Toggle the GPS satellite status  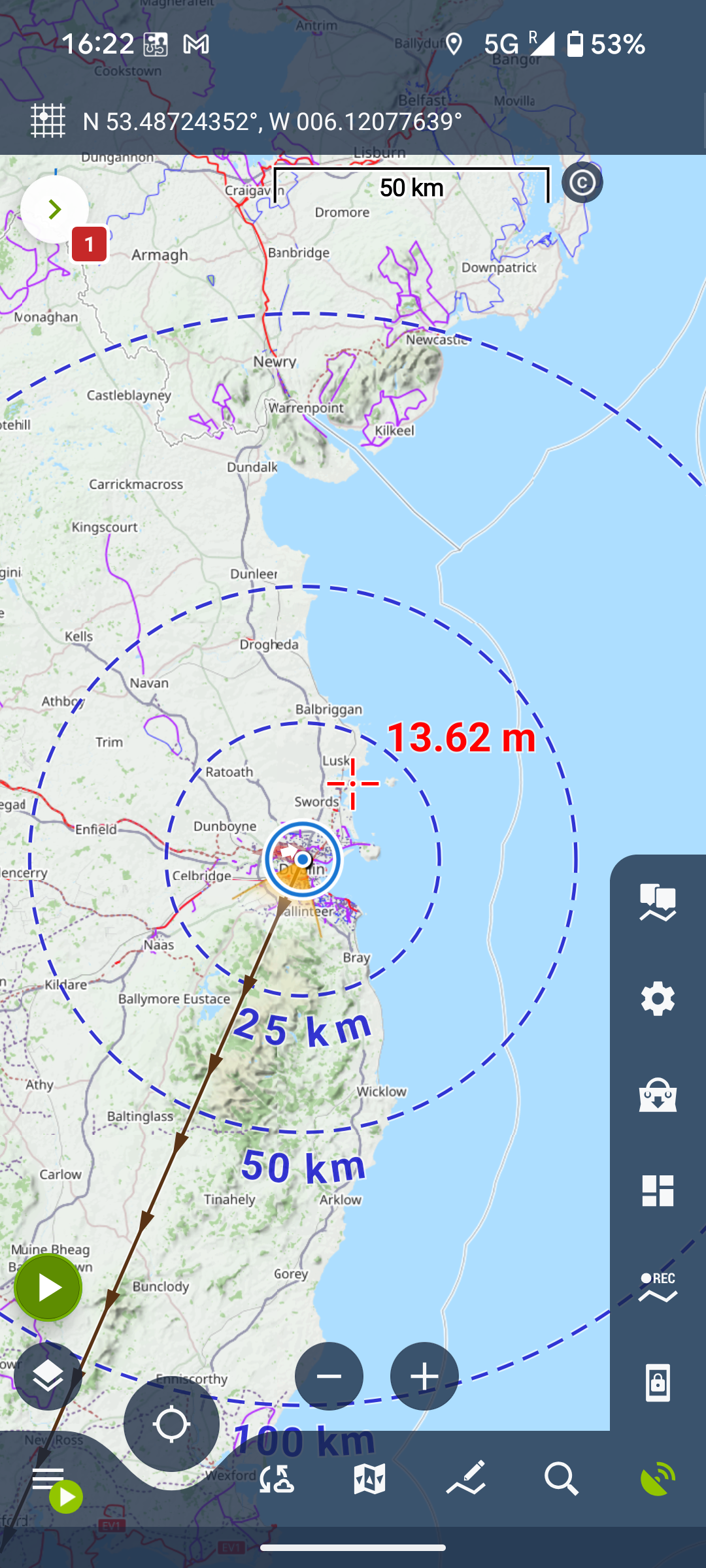click(x=658, y=1479)
